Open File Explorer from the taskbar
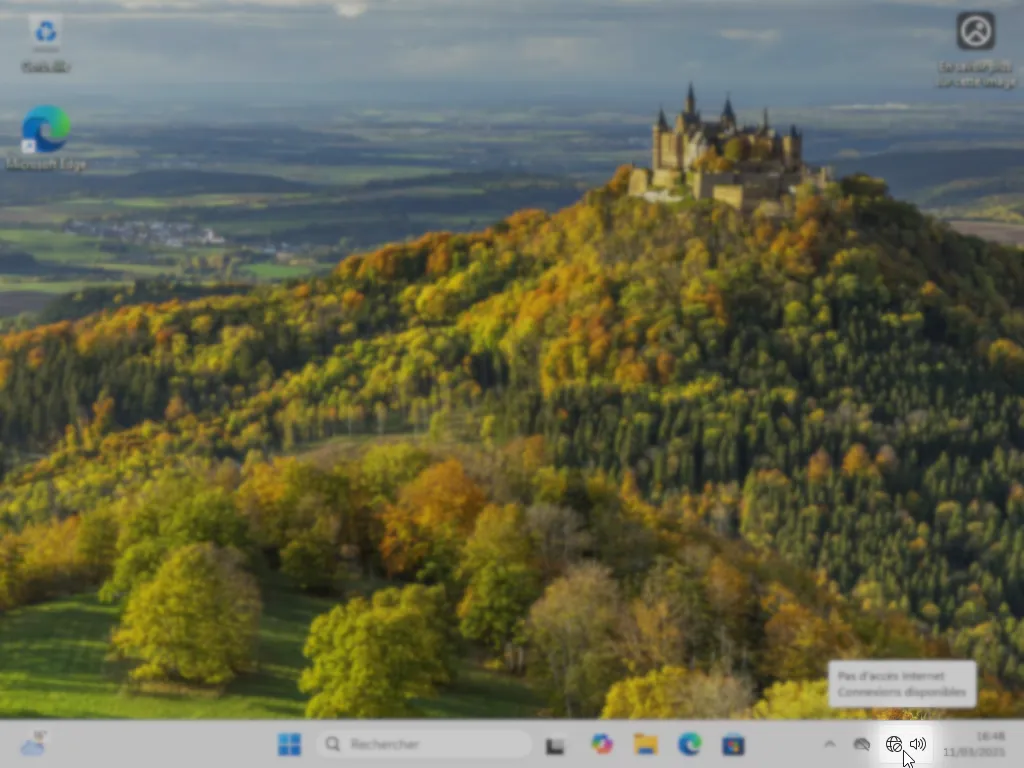Screen dimensions: 1024x768 tap(646, 744)
